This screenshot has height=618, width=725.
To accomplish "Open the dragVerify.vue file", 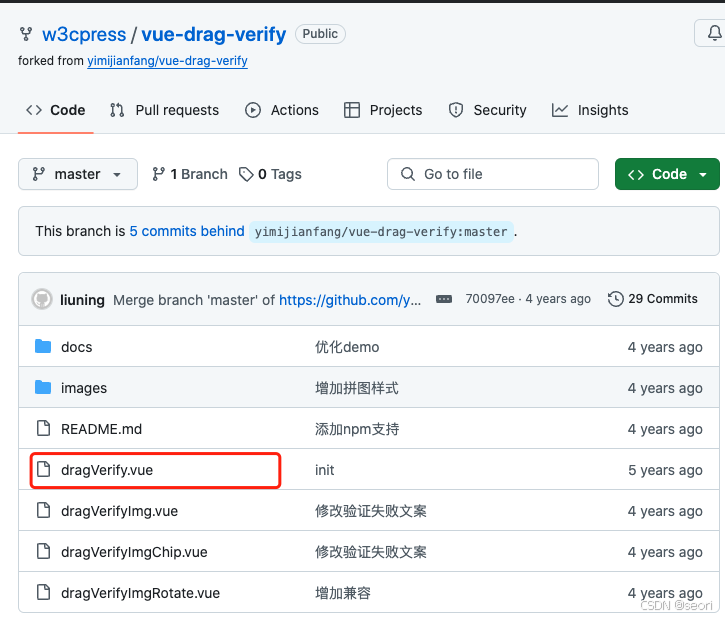I will tap(107, 470).
